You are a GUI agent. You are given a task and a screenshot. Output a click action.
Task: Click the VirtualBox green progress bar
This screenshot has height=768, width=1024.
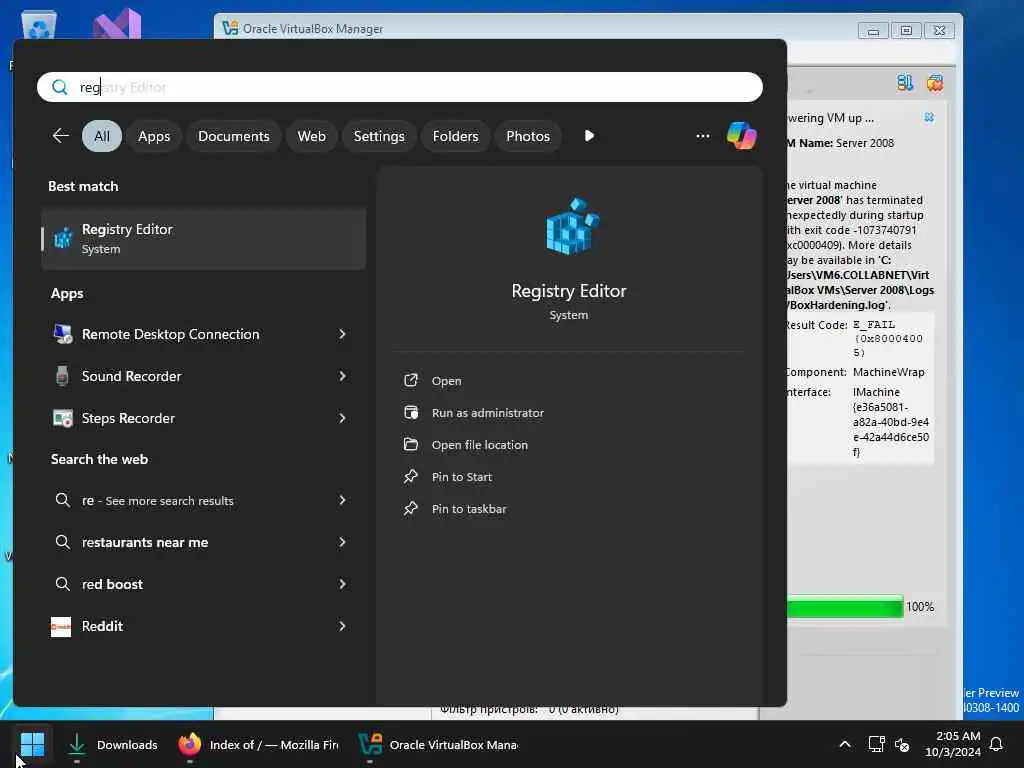845,607
